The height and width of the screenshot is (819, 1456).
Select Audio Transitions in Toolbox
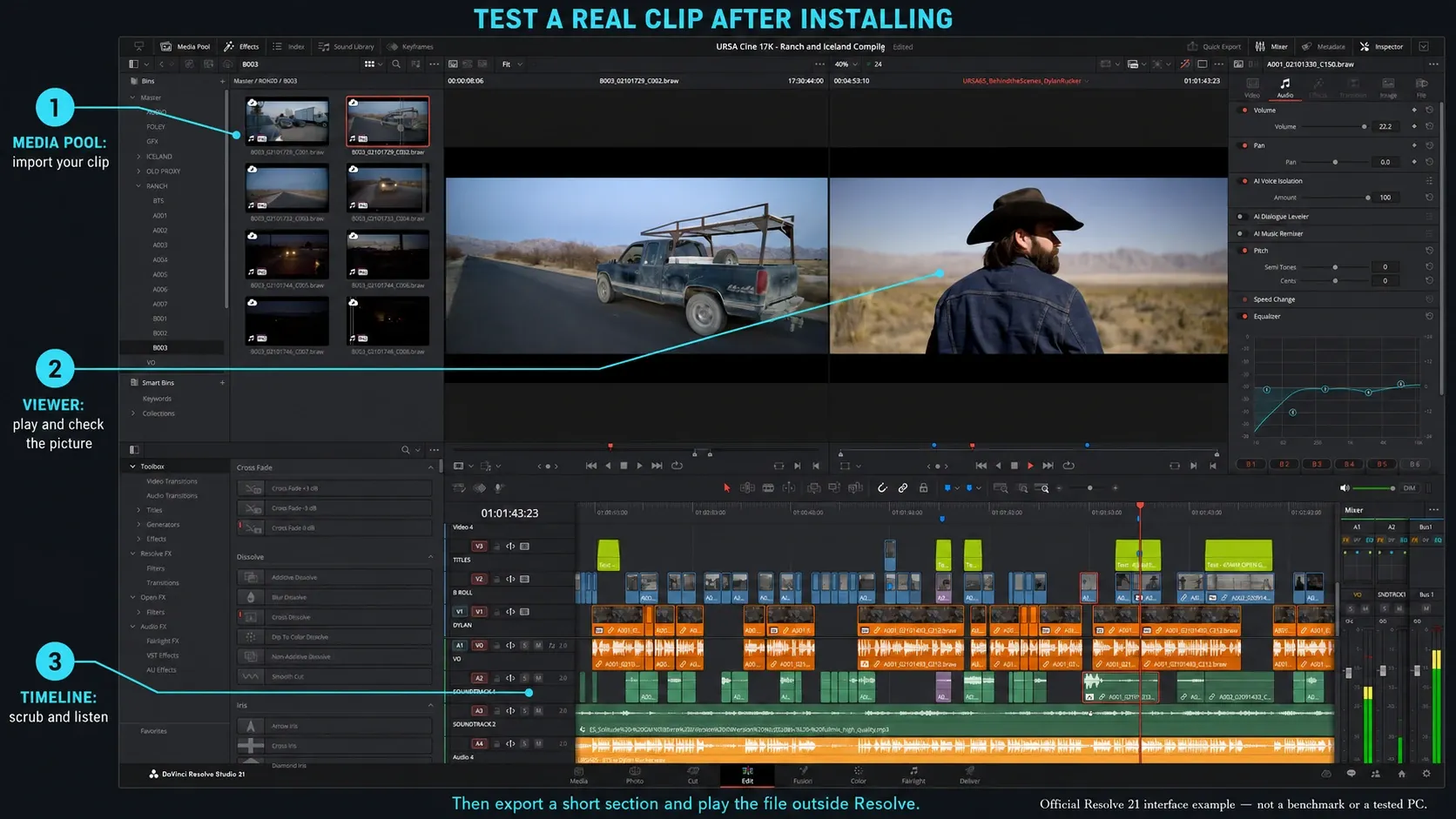point(172,495)
